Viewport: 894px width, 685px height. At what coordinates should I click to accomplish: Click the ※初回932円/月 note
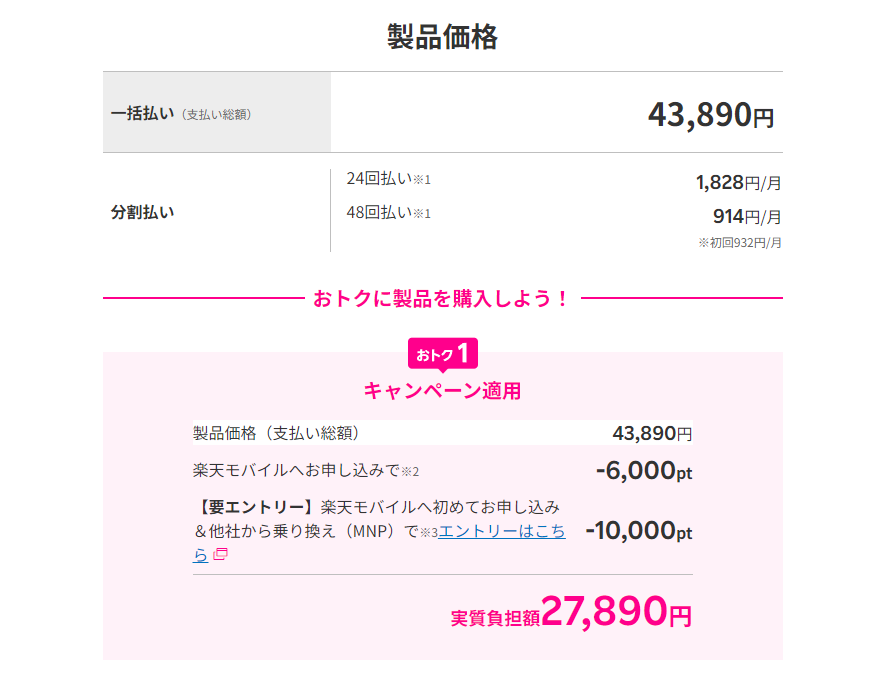[x=739, y=243]
